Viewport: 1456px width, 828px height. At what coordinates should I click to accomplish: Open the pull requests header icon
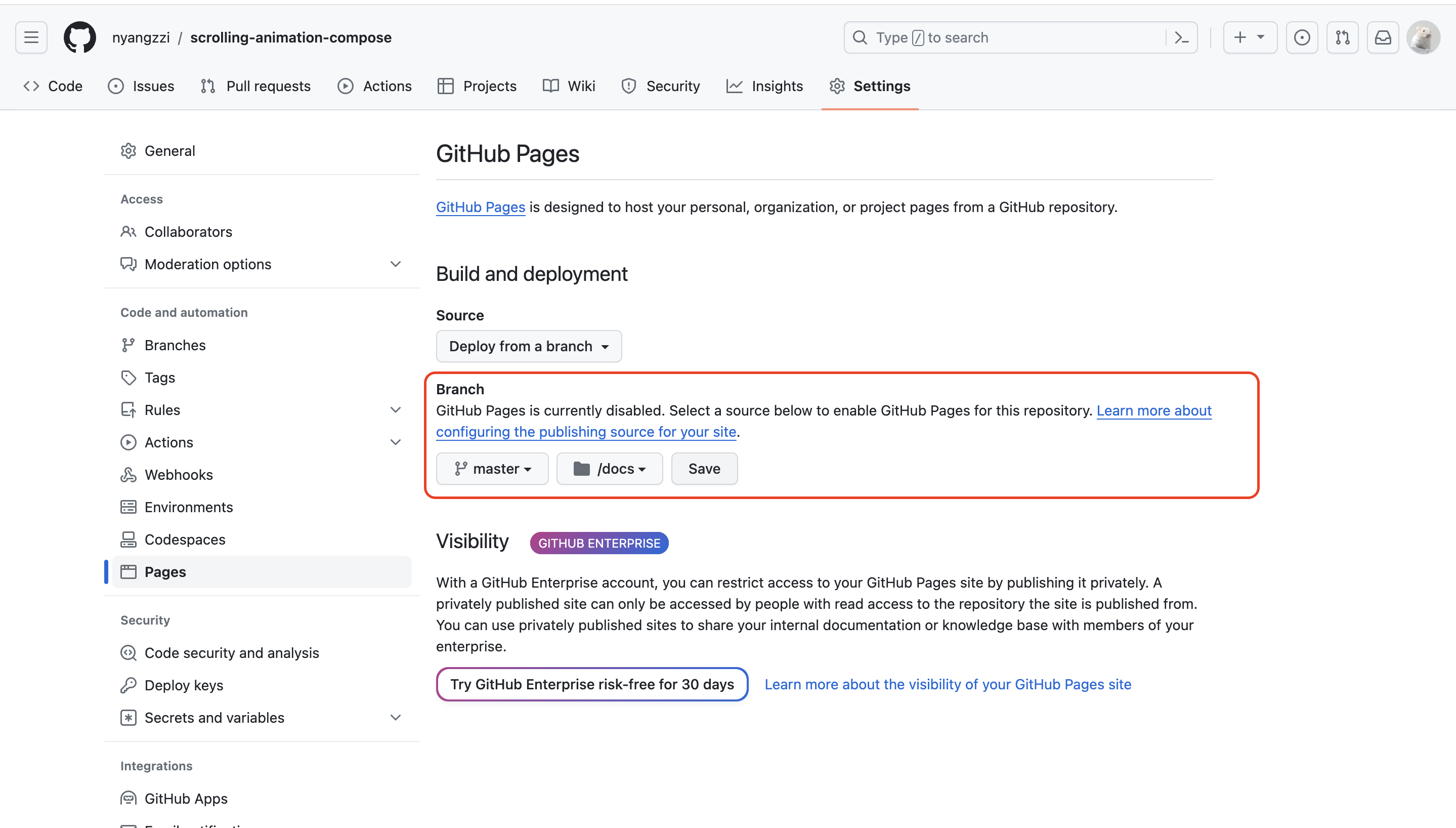pos(1342,37)
